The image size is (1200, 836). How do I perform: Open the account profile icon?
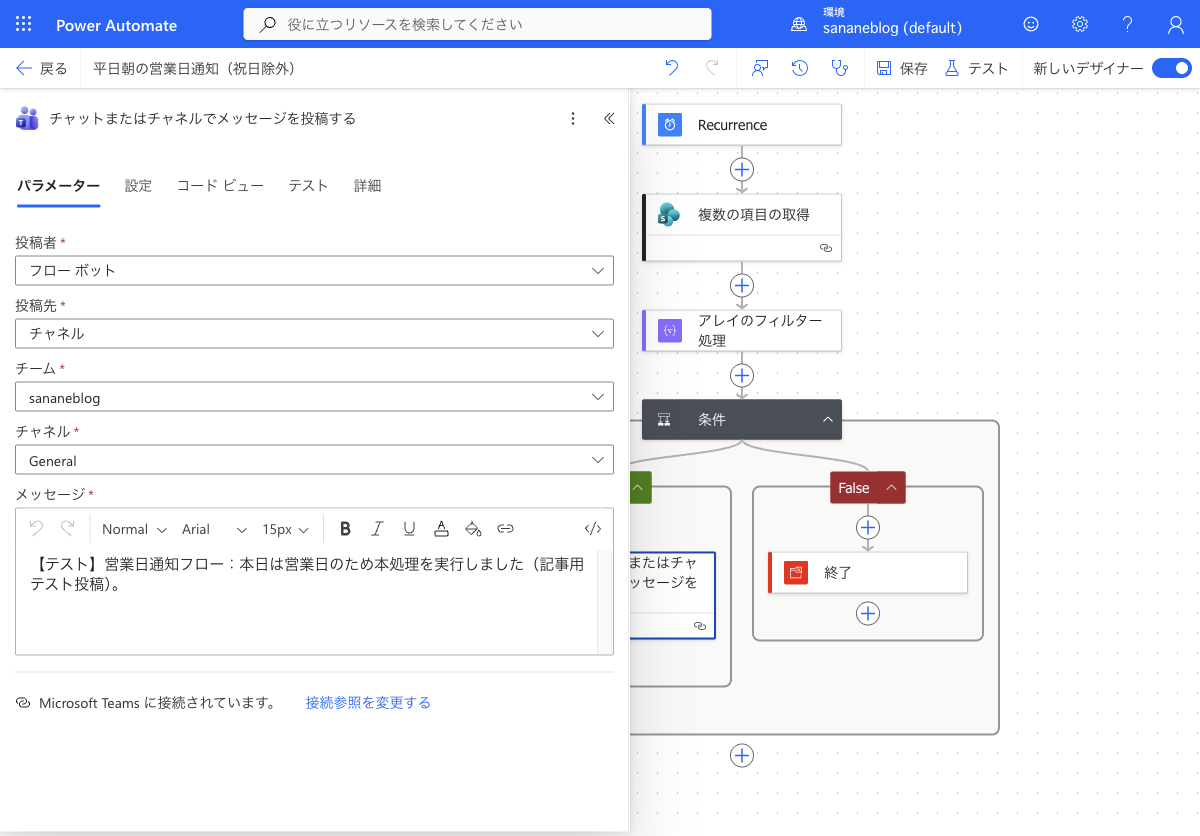click(1176, 25)
